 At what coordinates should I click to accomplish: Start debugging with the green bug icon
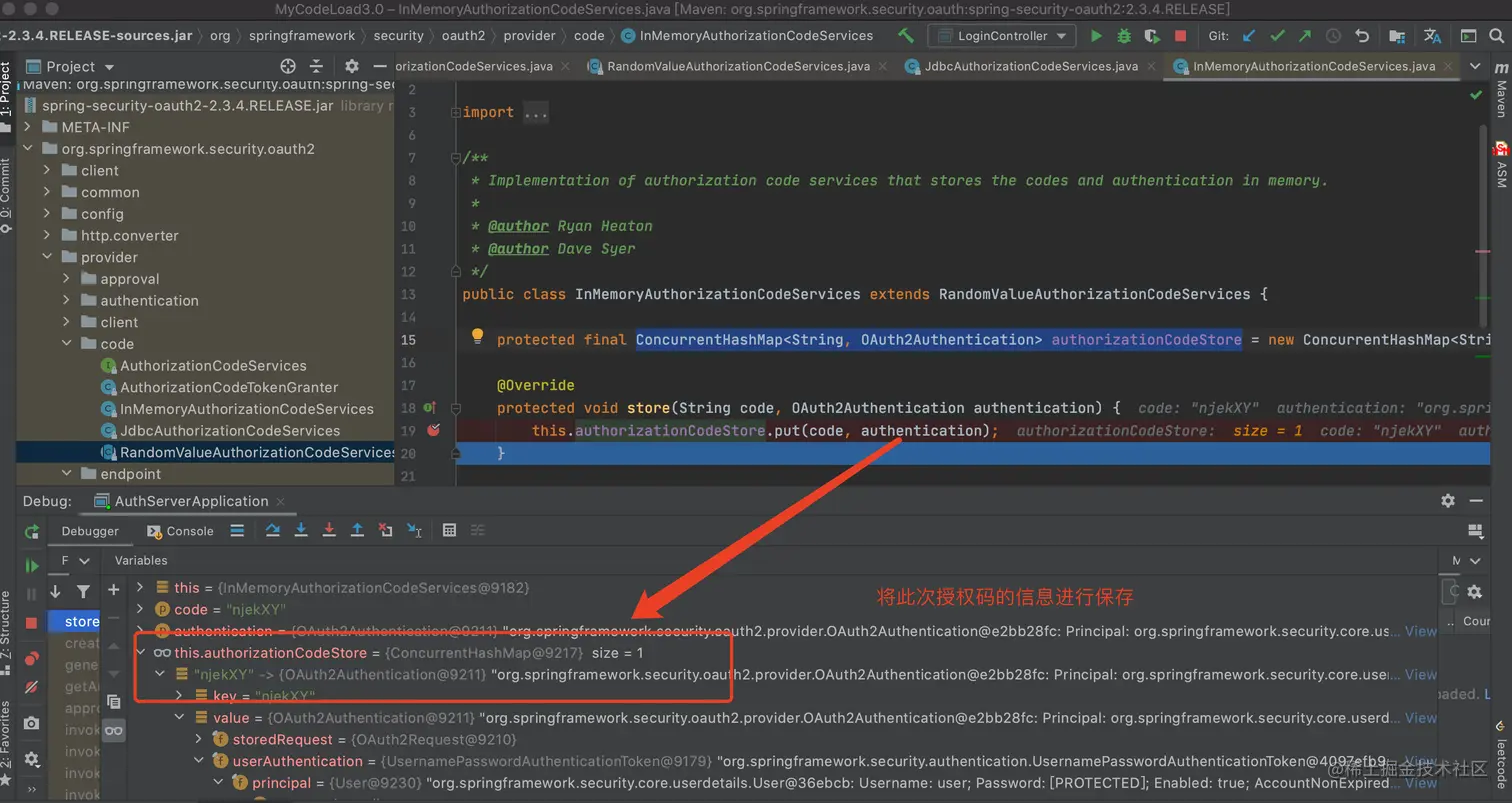click(1124, 35)
